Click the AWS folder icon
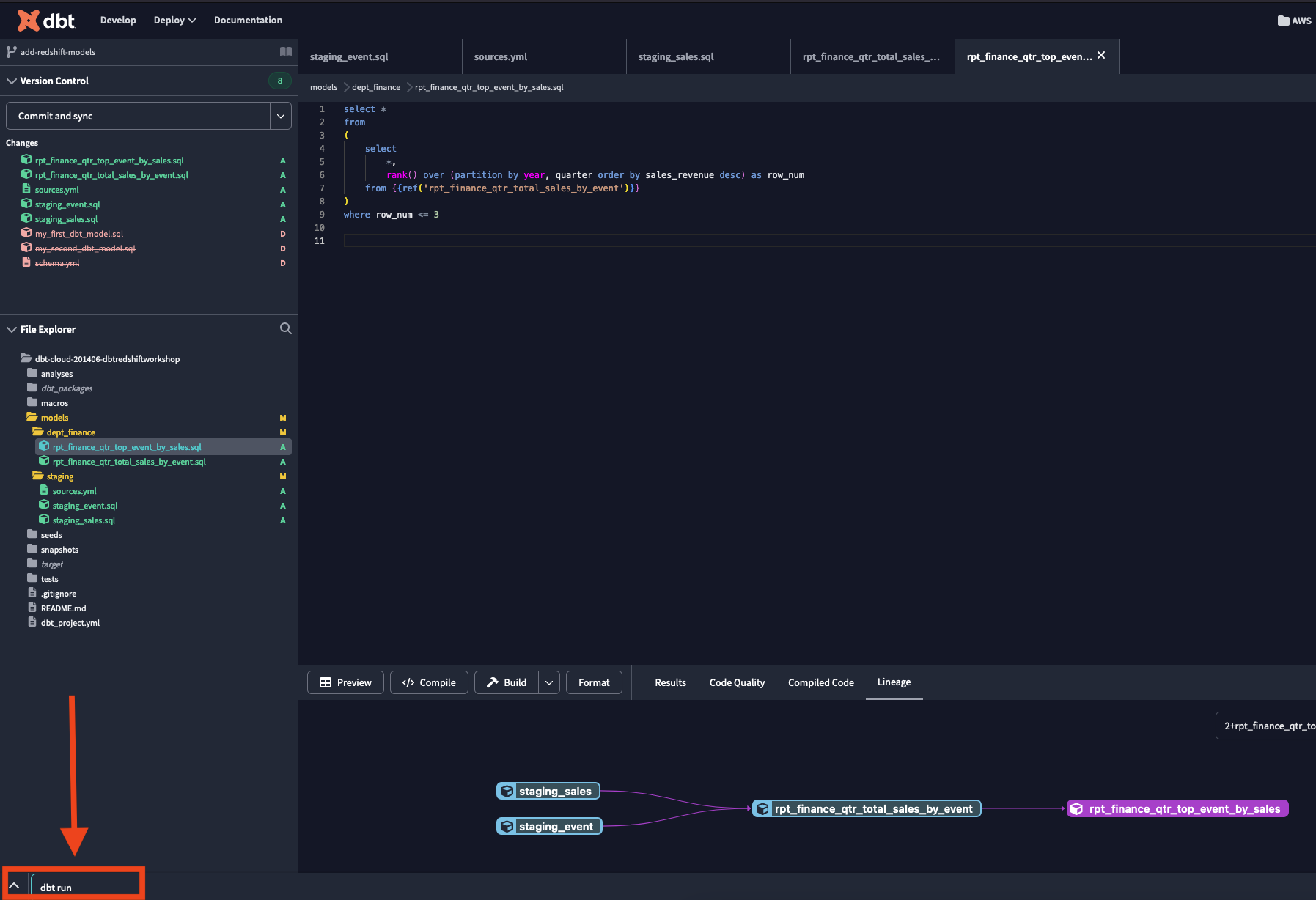The height and width of the screenshot is (900, 1316). (1283, 21)
